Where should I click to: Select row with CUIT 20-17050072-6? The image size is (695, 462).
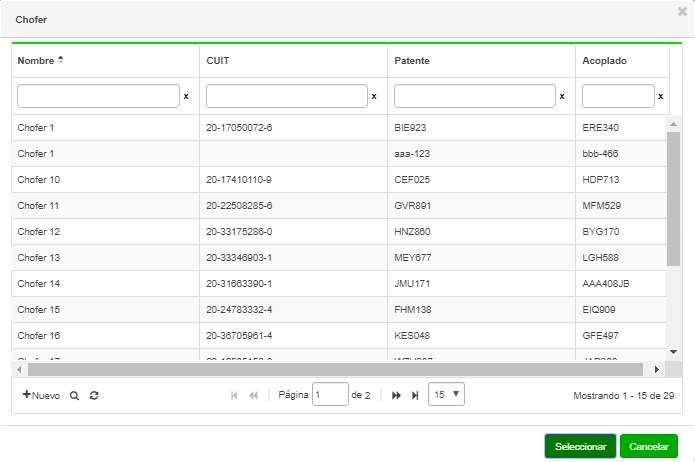[339, 128]
